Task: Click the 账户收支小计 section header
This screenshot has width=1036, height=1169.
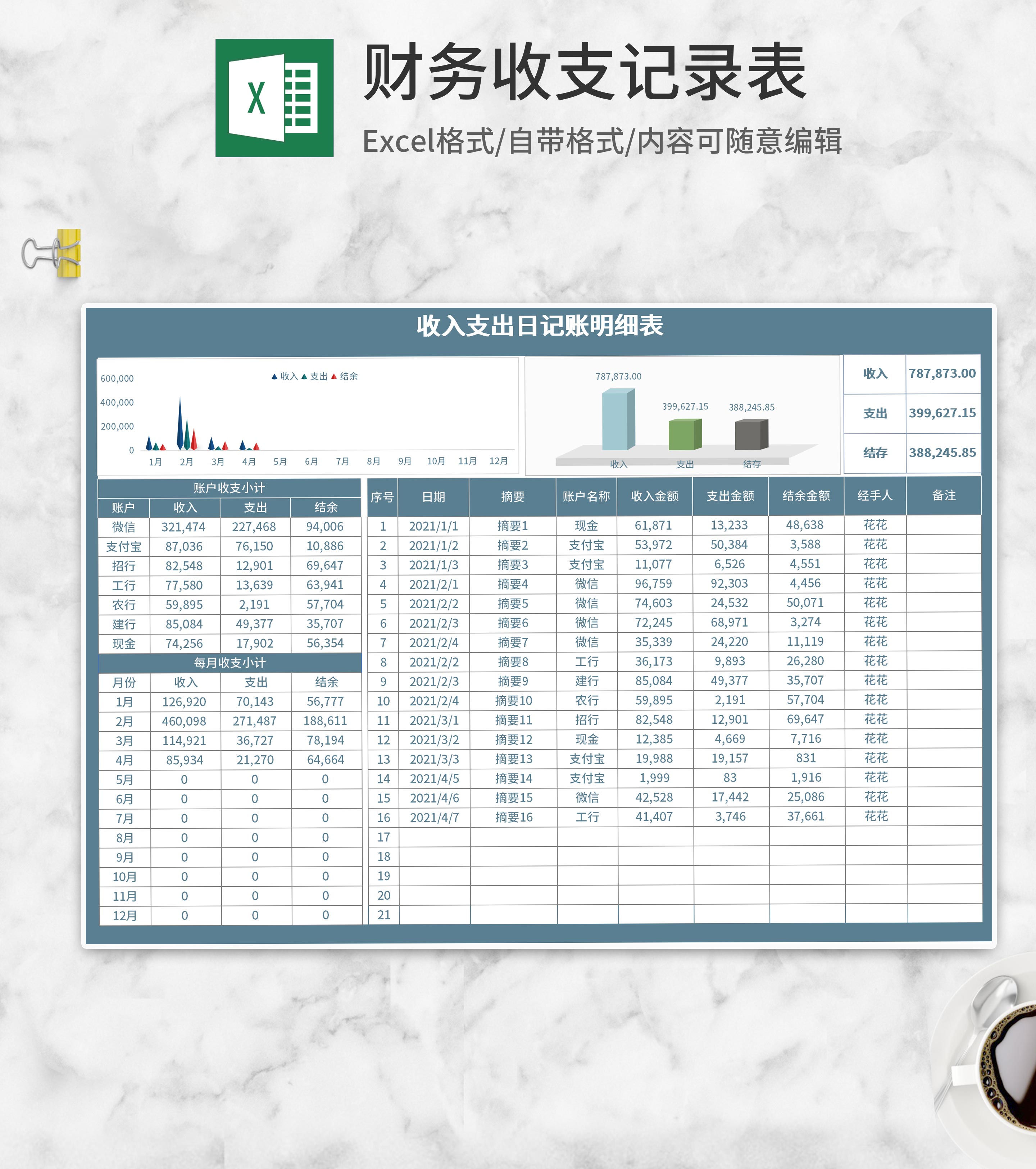Action: (229, 487)
